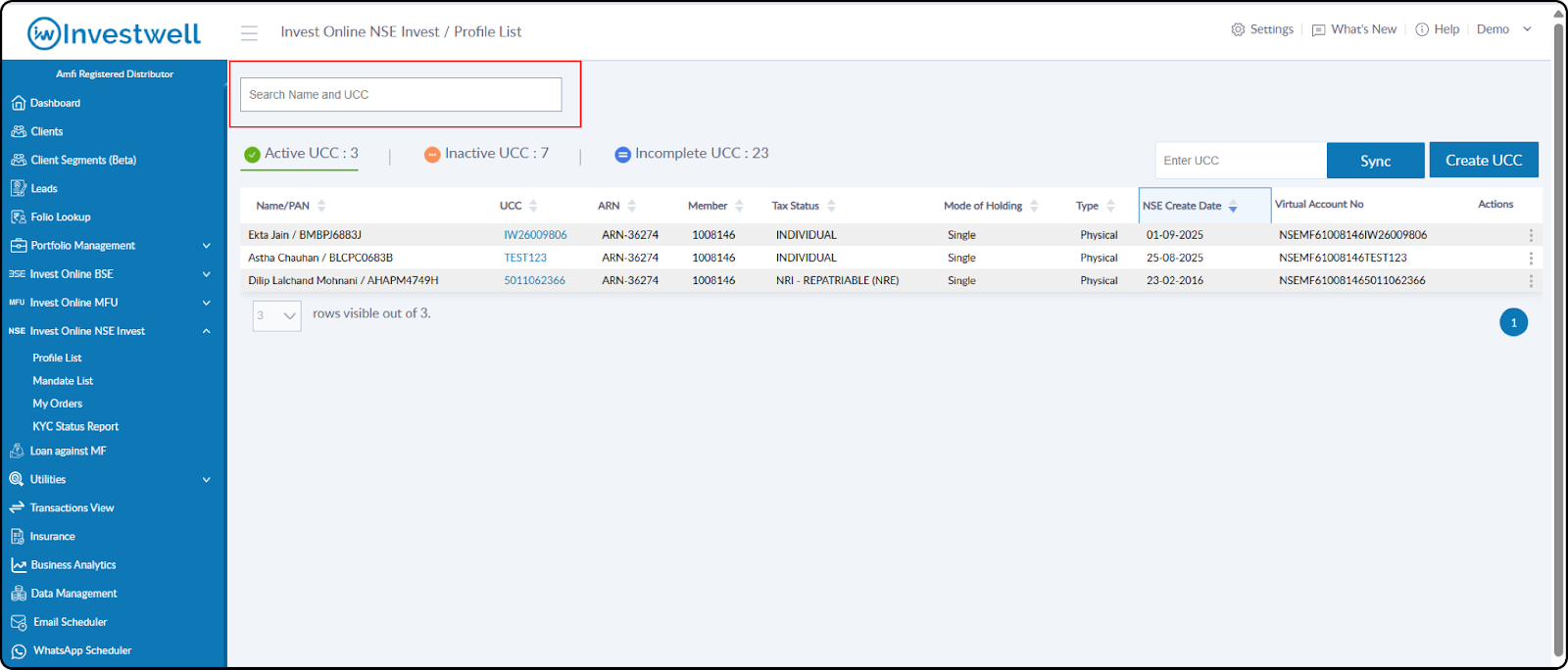Open UCC link 5011062366
This screenshot has height=670, width=1568.
[x=534, y=280]
